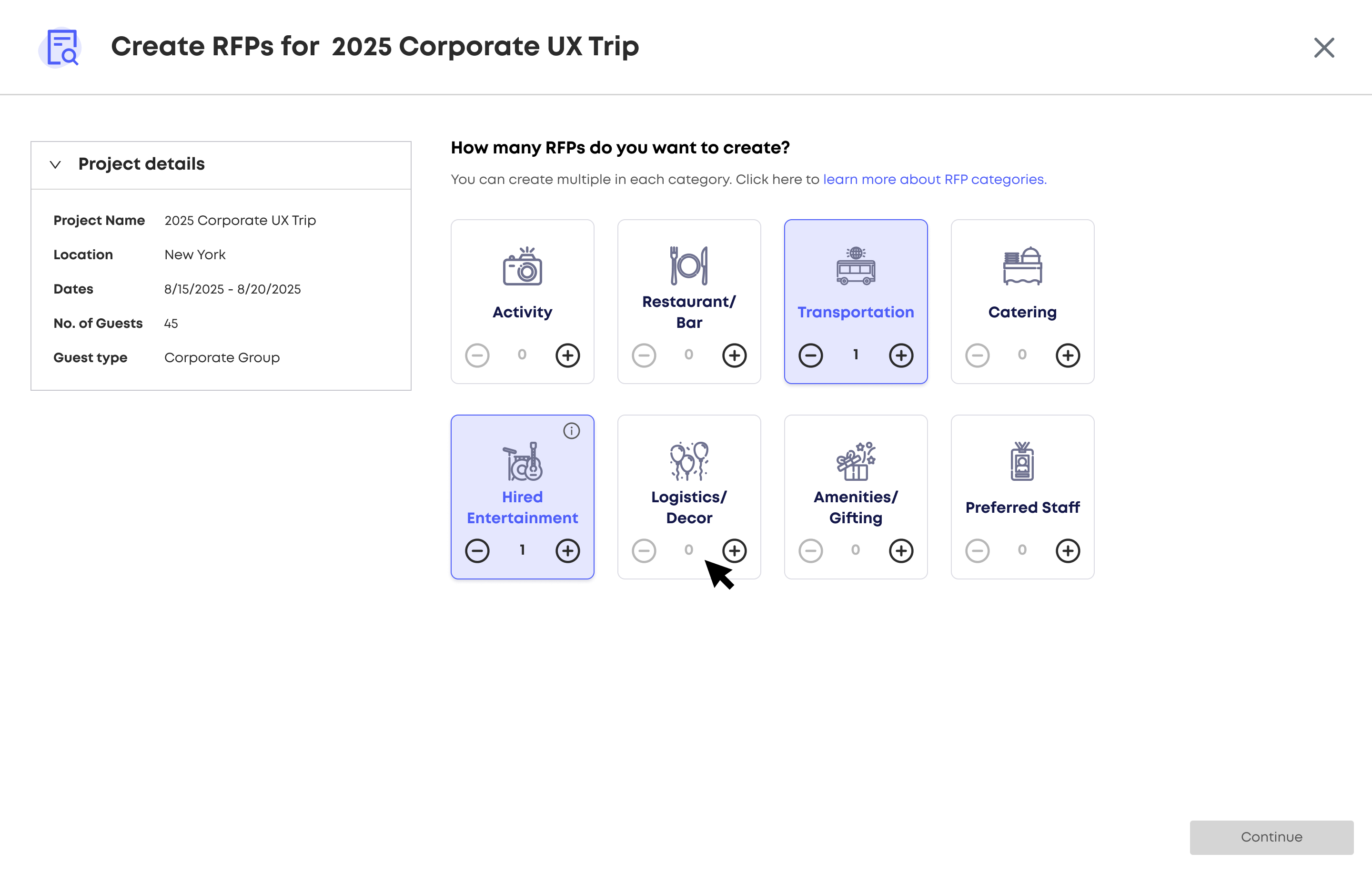Increase Transportation count with plus icon
This screenshot has height=873, width=1372.
click(x=901, y=355)
